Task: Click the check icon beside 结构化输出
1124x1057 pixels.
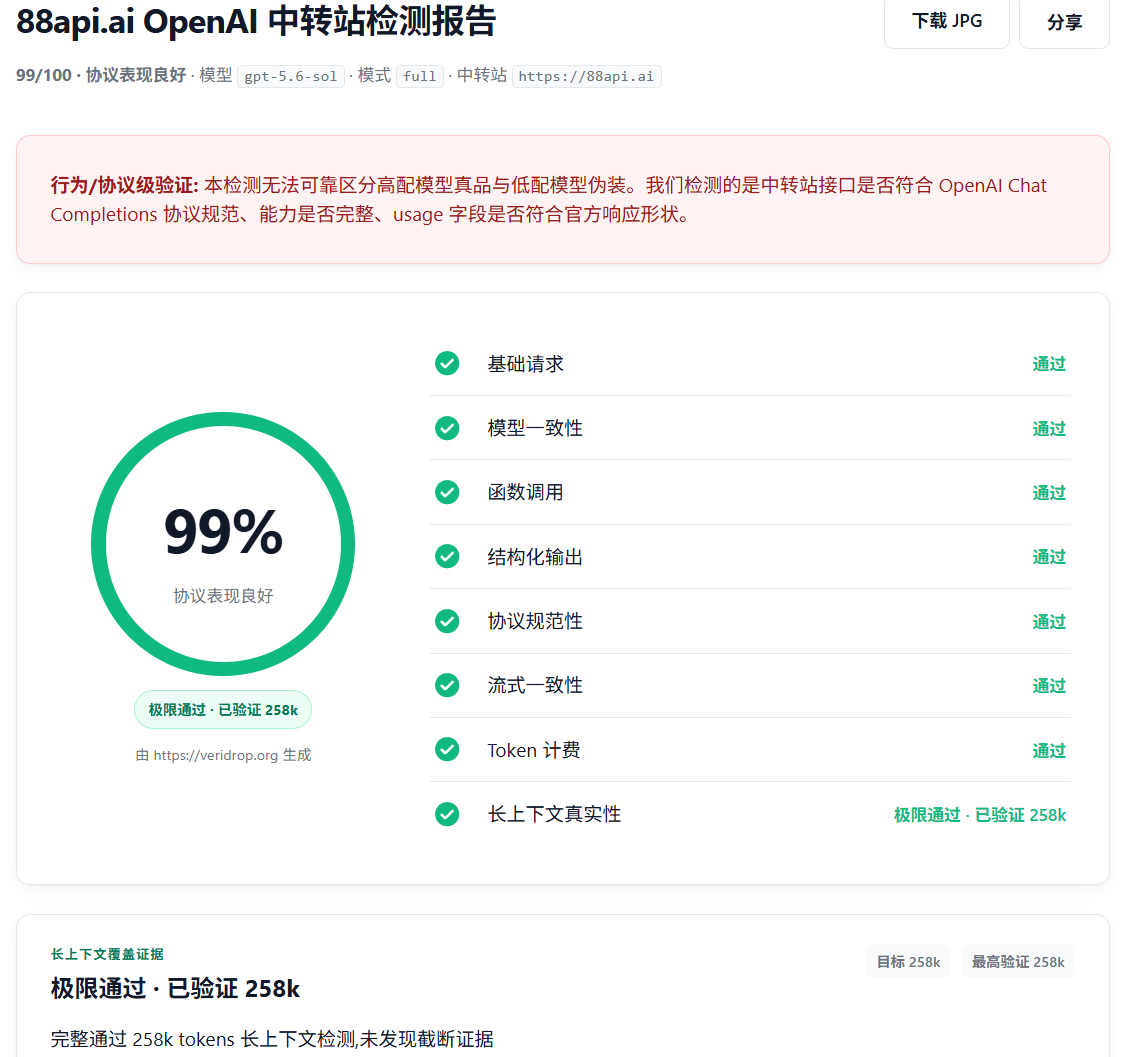Action: coord(447,556)
